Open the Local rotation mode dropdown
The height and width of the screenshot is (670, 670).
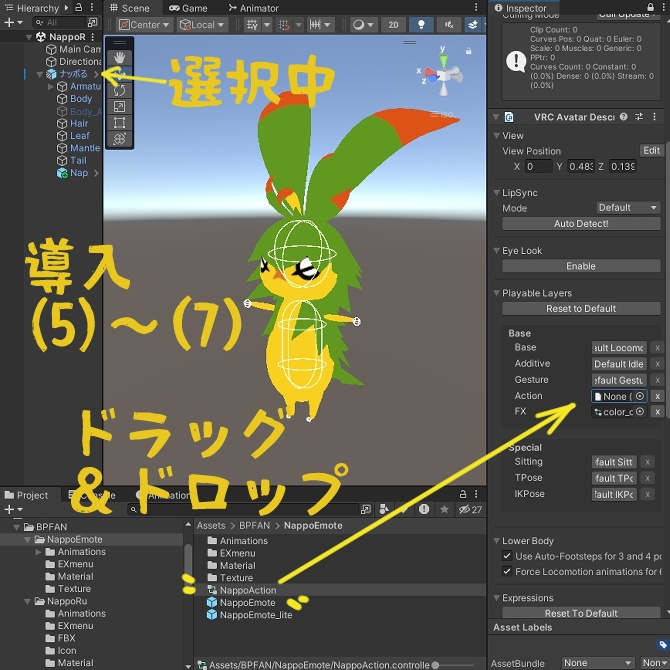(x=203, y=25)
